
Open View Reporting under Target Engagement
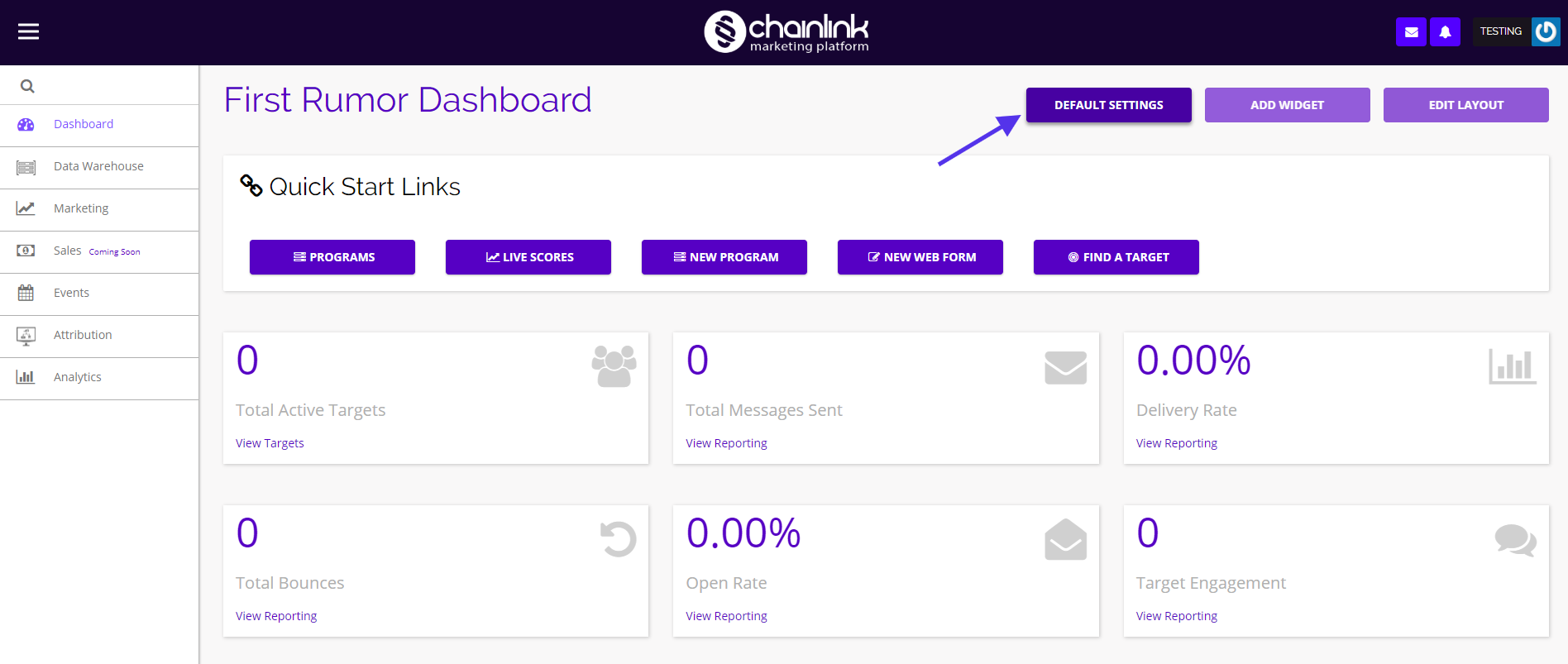point(1177,616)
